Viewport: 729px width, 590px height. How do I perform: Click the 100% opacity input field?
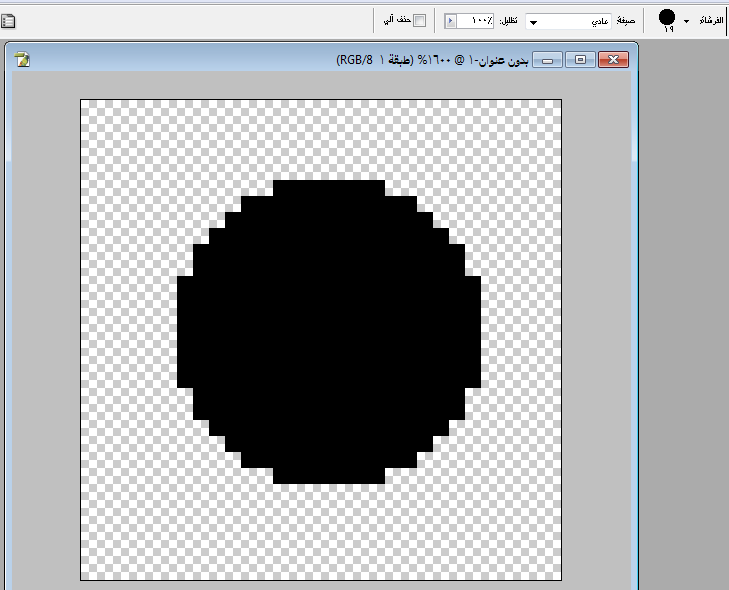[x=482, y=21]
